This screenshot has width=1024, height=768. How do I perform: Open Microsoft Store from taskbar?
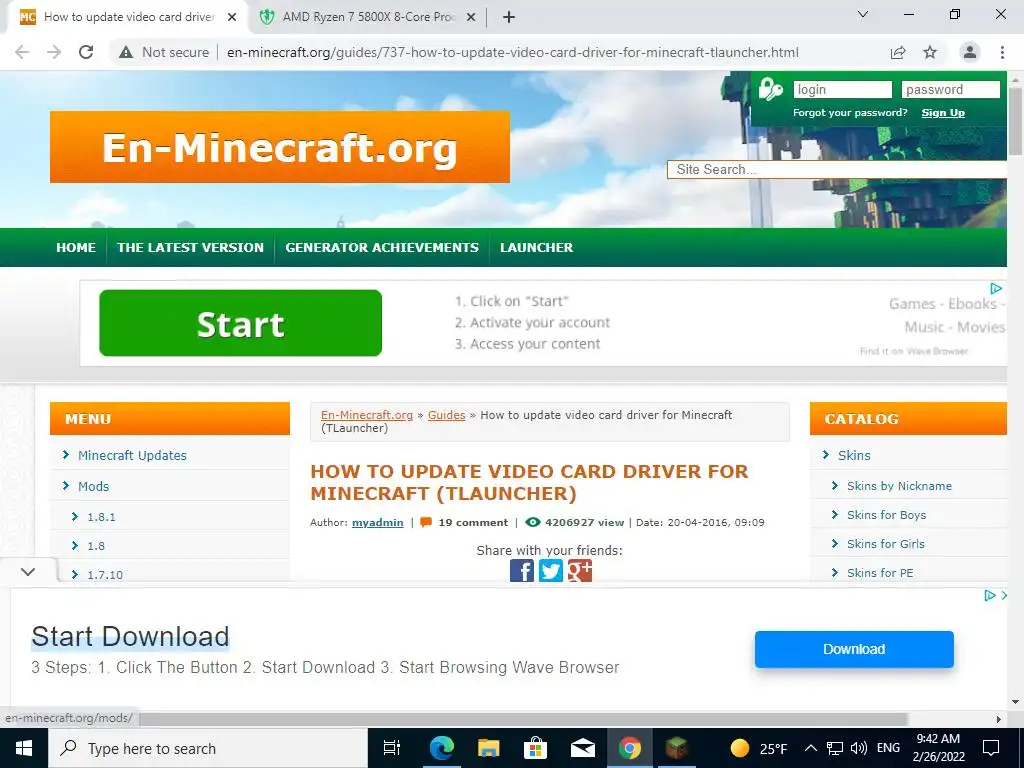536,748
